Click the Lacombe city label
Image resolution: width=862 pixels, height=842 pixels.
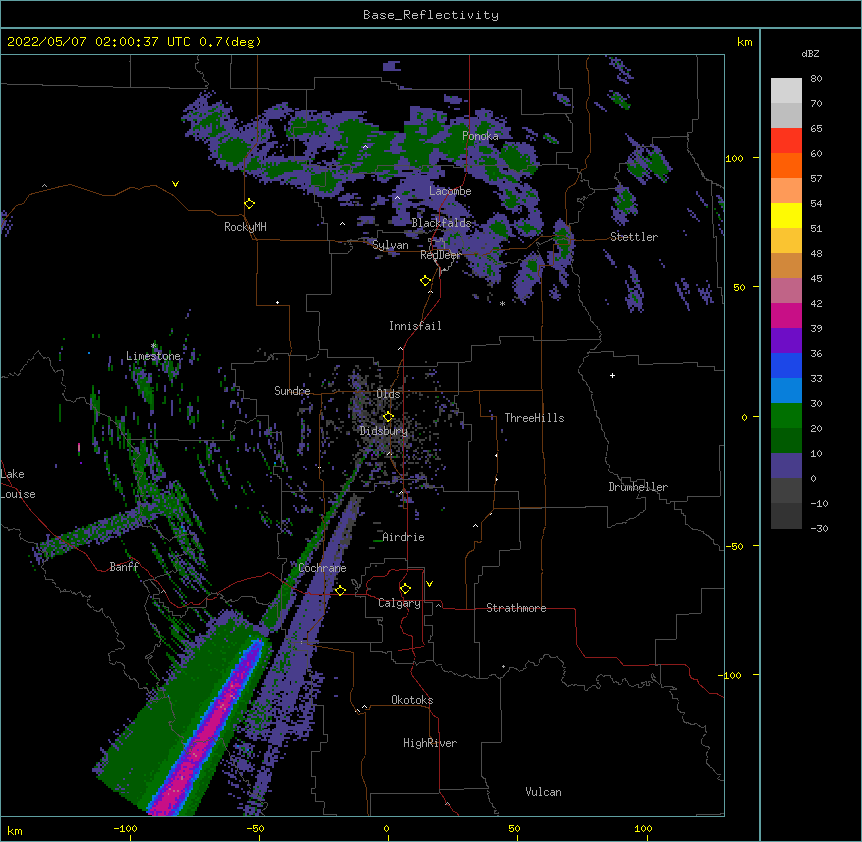tap(450, 191)
